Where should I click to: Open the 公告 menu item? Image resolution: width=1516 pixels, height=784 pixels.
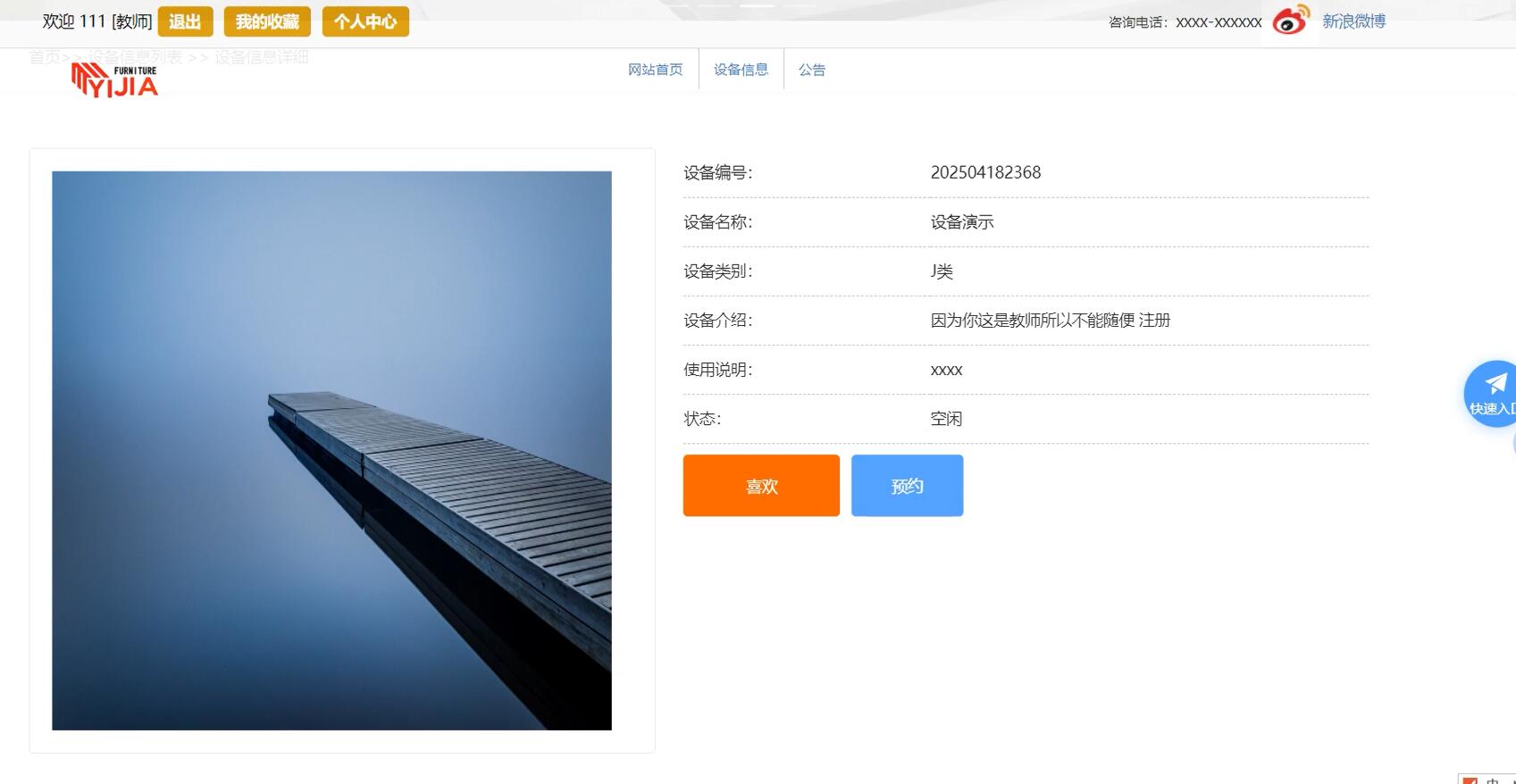(811, 70)
